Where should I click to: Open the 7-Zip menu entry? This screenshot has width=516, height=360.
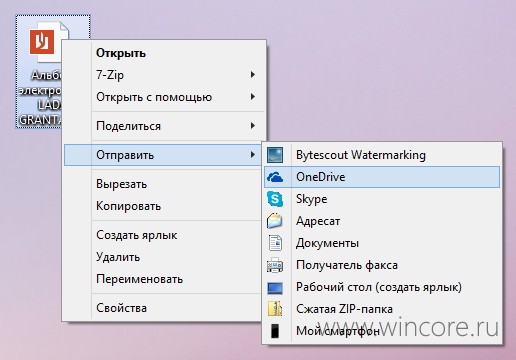click(x=164, y=75)
